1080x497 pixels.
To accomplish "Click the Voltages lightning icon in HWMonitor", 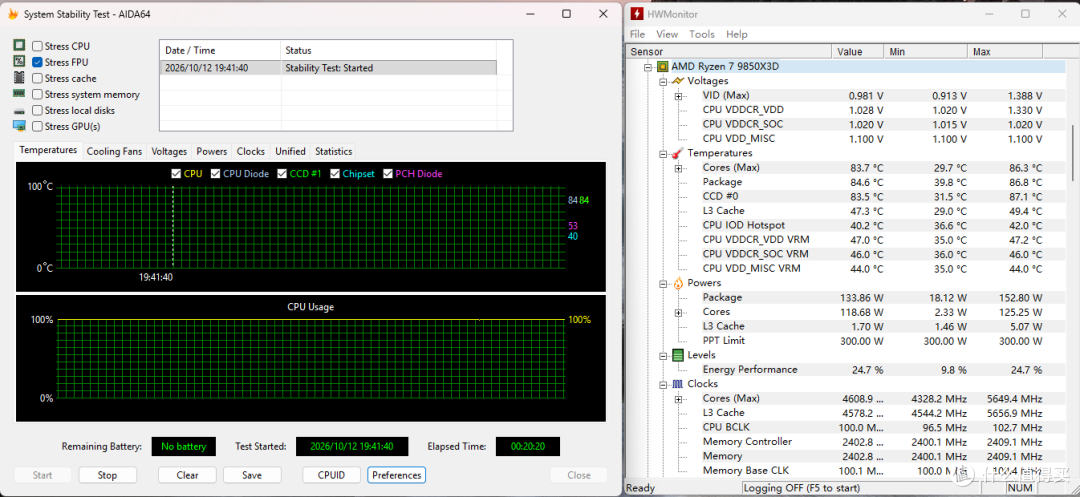I will pos(678,81).
